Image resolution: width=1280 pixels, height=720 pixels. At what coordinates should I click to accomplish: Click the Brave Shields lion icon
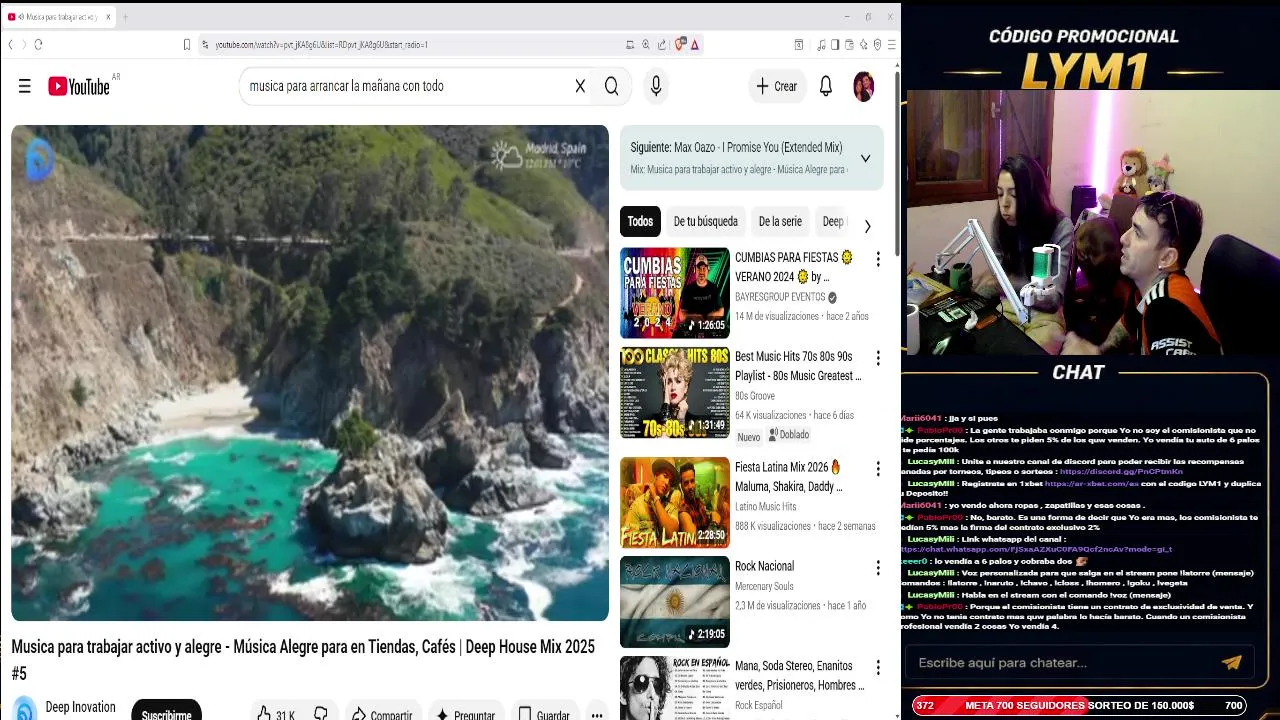[x=680, y=44]
